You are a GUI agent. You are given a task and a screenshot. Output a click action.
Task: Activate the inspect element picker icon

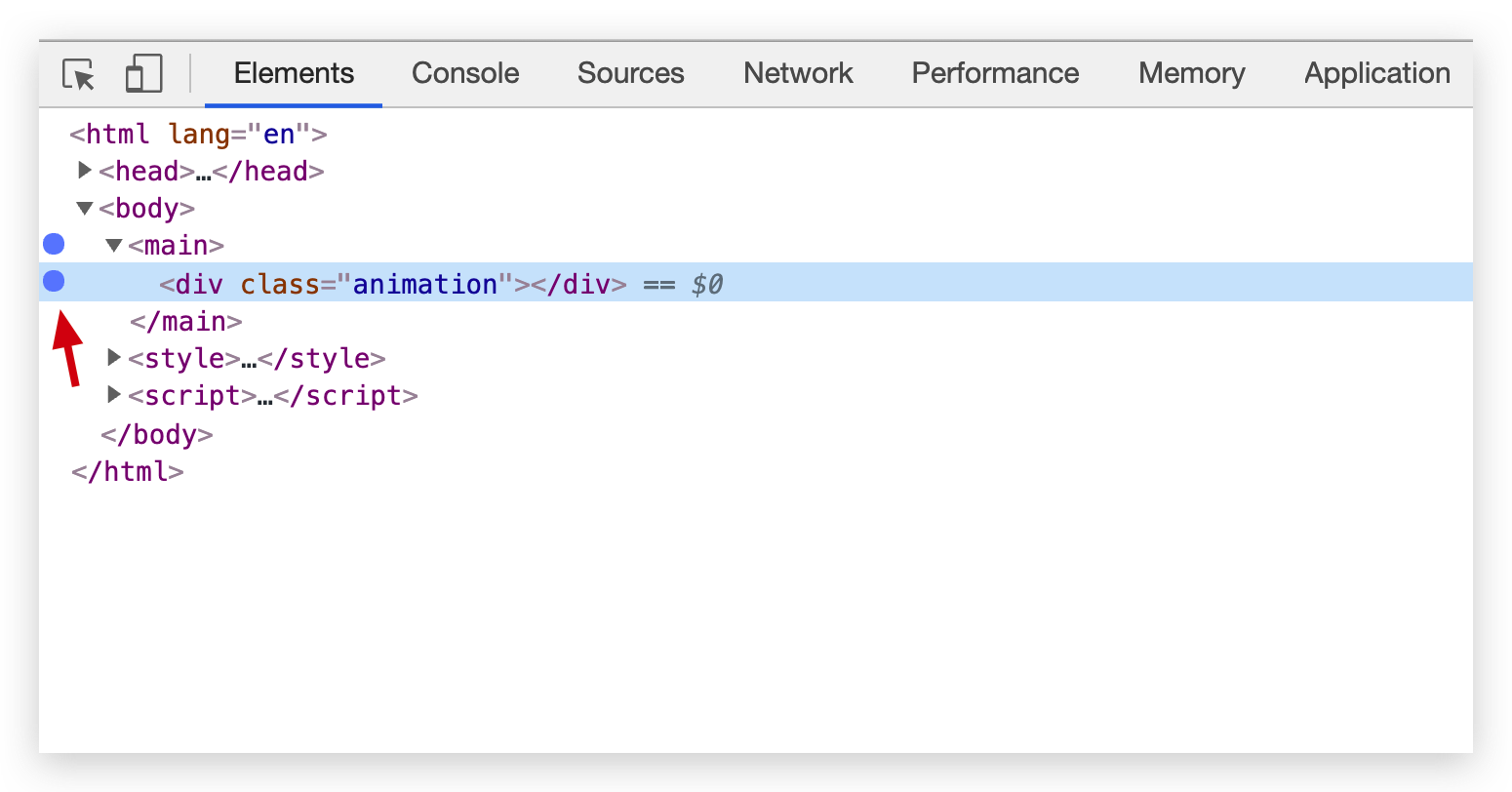click(x=78, y=74)
